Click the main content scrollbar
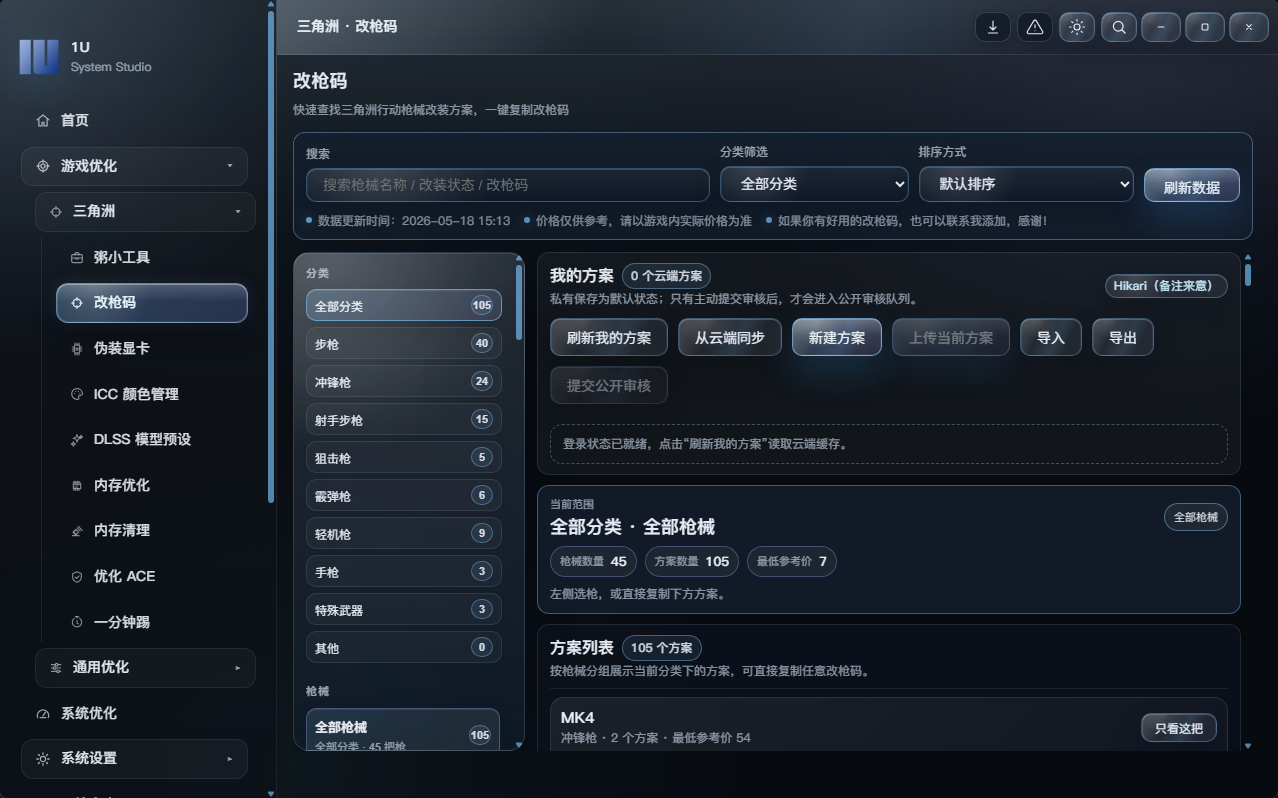The image size is (1278, 798). pyautogui.click(x=1248, y=274)
